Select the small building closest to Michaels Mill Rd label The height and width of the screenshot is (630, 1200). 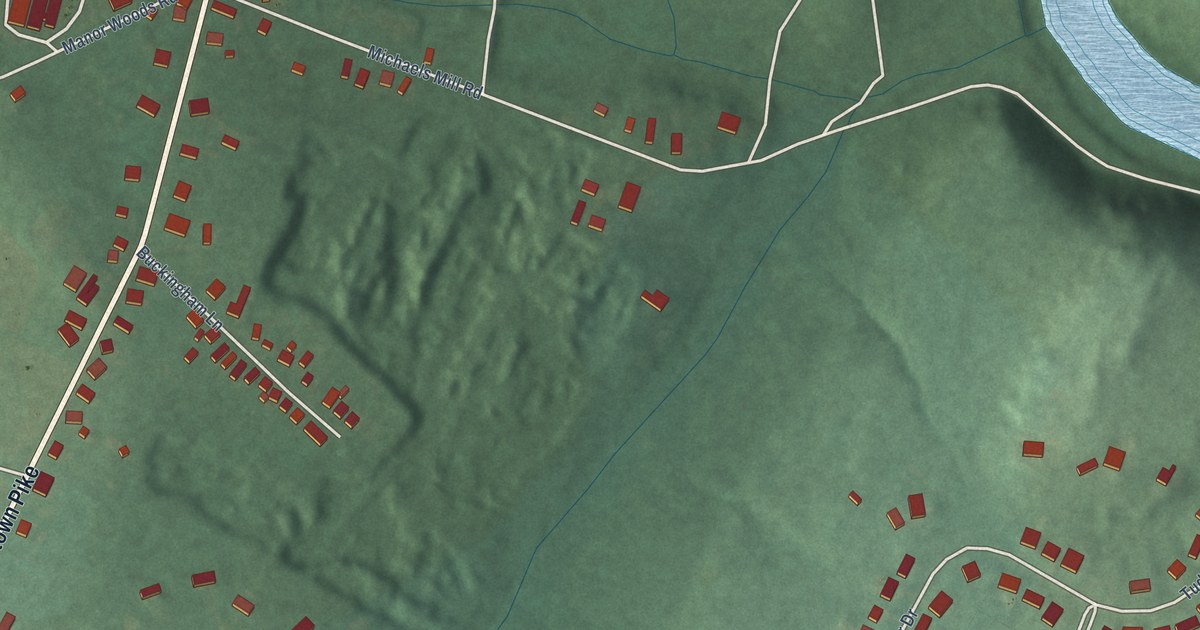[x=428, y=56]
